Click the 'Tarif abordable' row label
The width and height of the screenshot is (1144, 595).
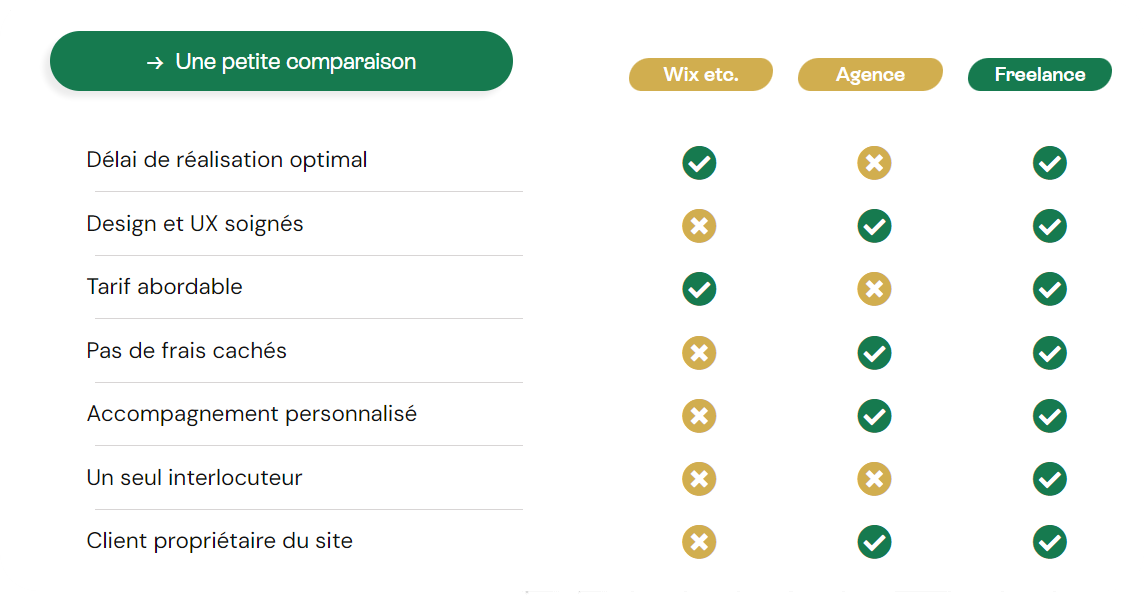pyautogui.click(x=165, y=287)
